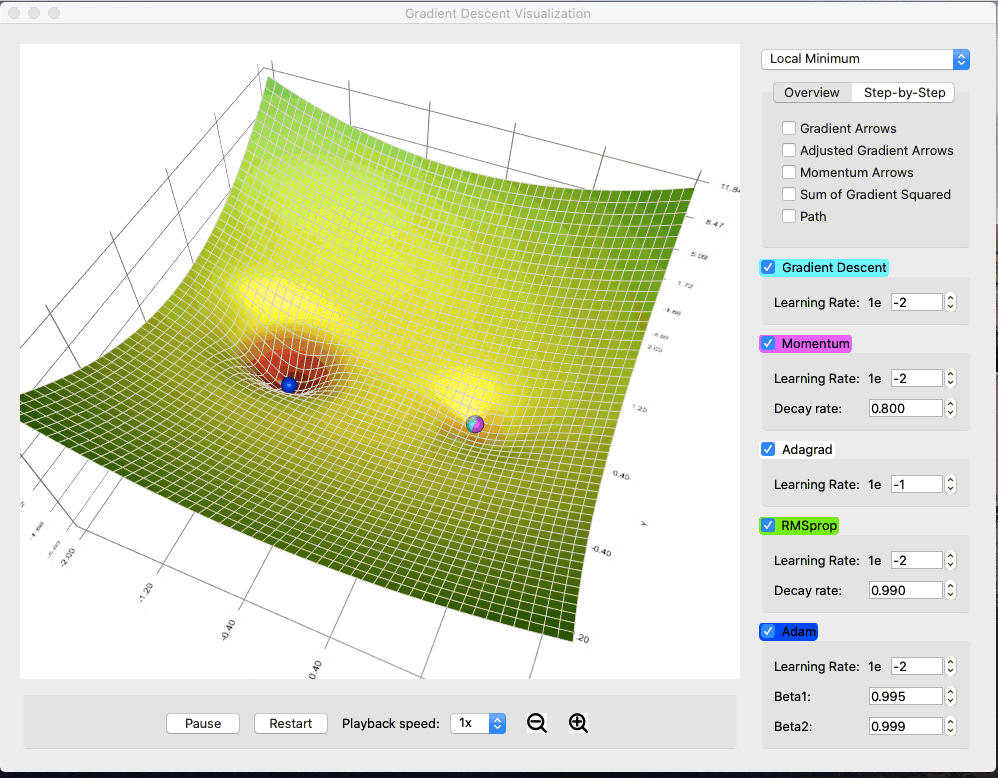
Task: Click the multicolored ball near the yellow bump
Action: [x=475, y=424]
